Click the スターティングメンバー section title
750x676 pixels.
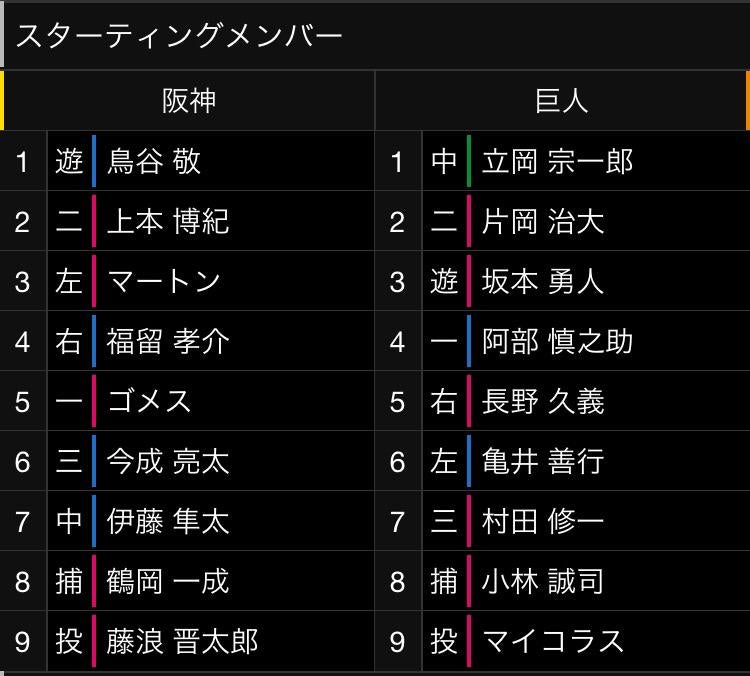[x=180, y=36]
